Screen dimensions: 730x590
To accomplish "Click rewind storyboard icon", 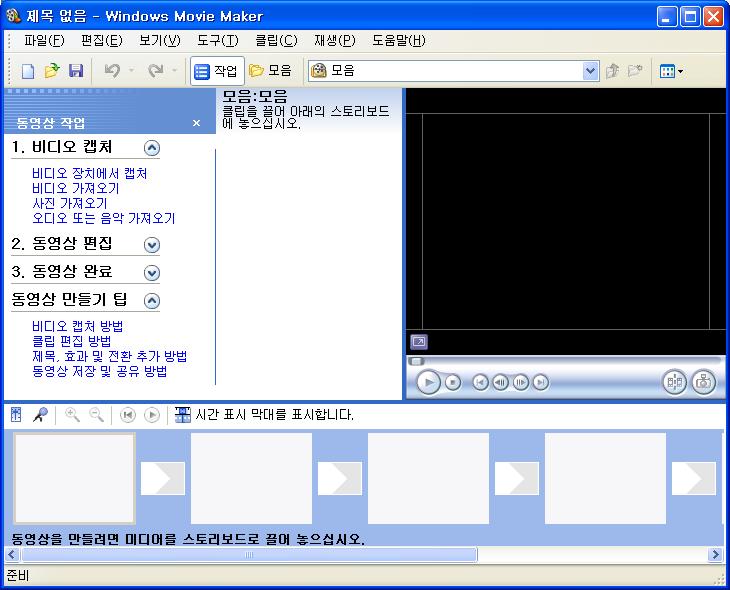I will pos(128,414).
